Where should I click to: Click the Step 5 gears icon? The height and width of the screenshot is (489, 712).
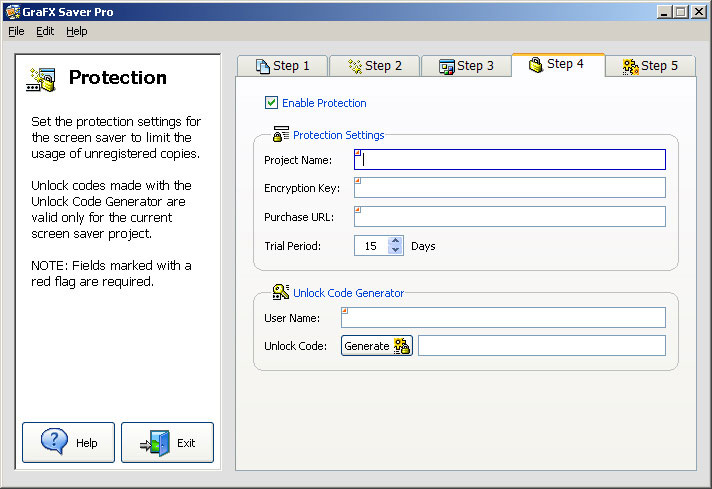click(631, 67)
